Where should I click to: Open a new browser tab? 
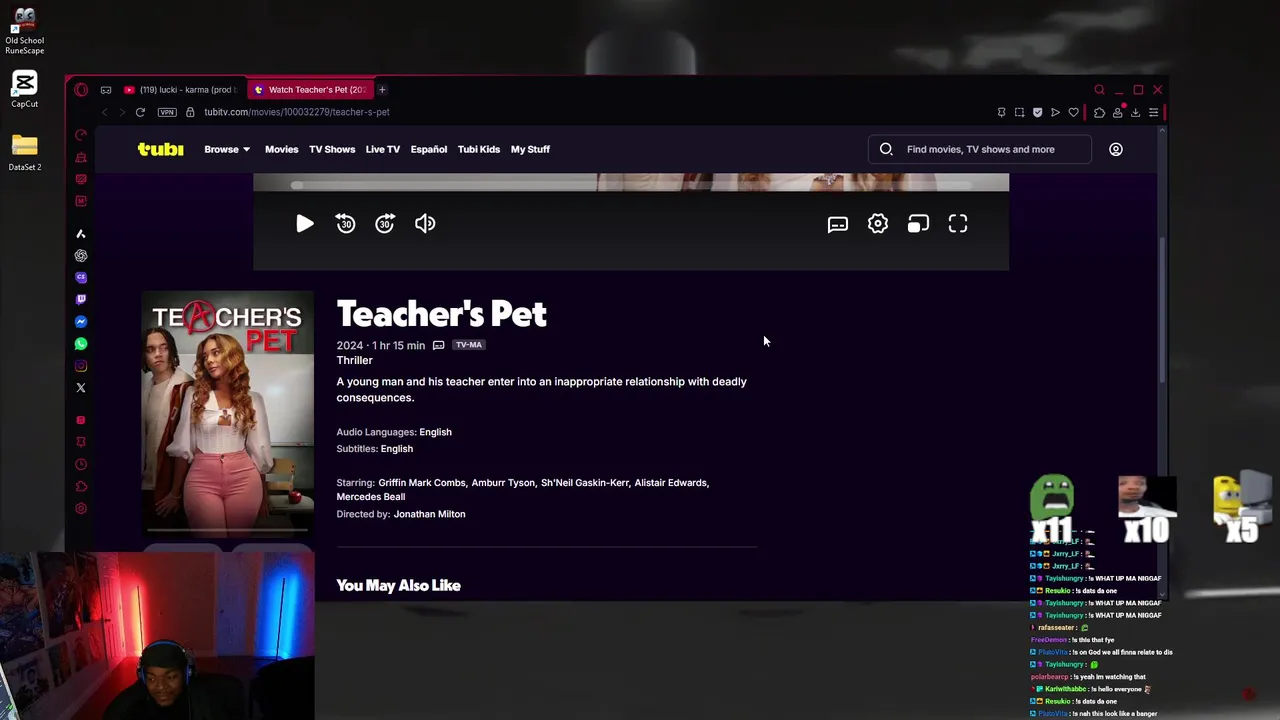pos(382,90)
